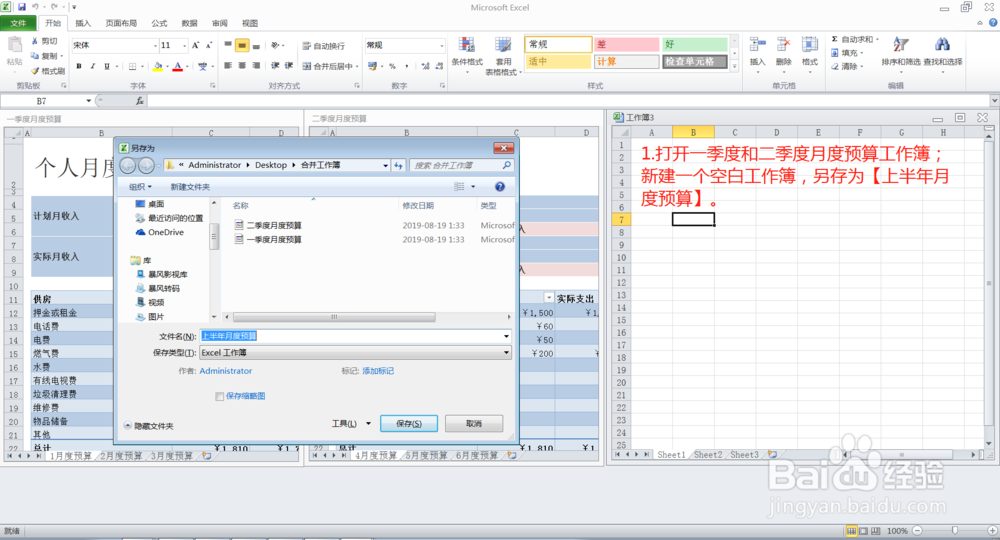This screenshot has width=1000, height=540.
Task: Click the help icon in Save As dialog
Action: (x=500, y=187)
